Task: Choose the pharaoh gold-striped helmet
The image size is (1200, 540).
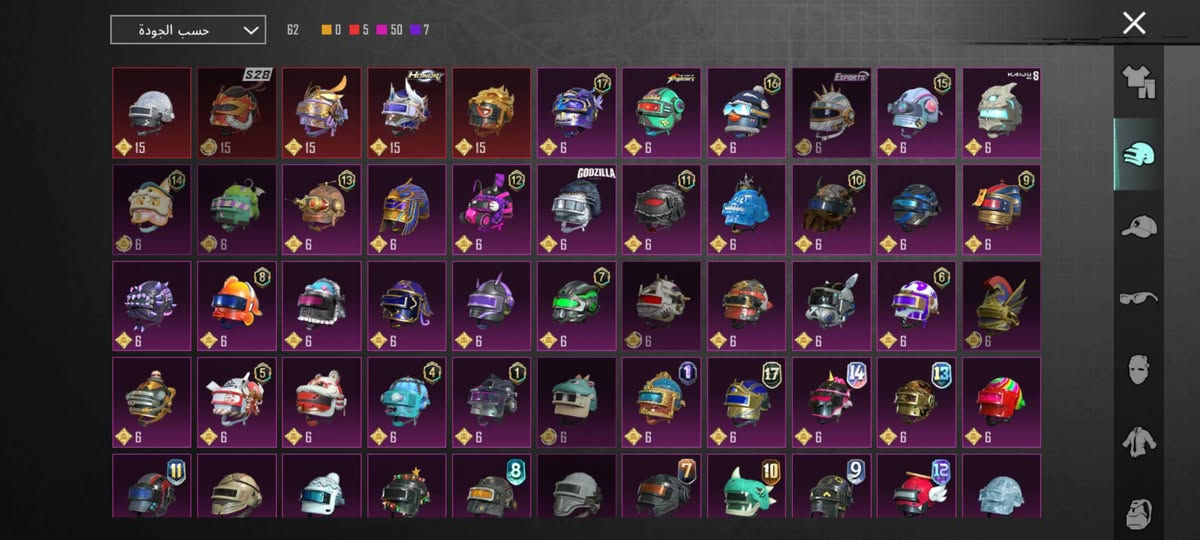Action: [x=407, y=210]
